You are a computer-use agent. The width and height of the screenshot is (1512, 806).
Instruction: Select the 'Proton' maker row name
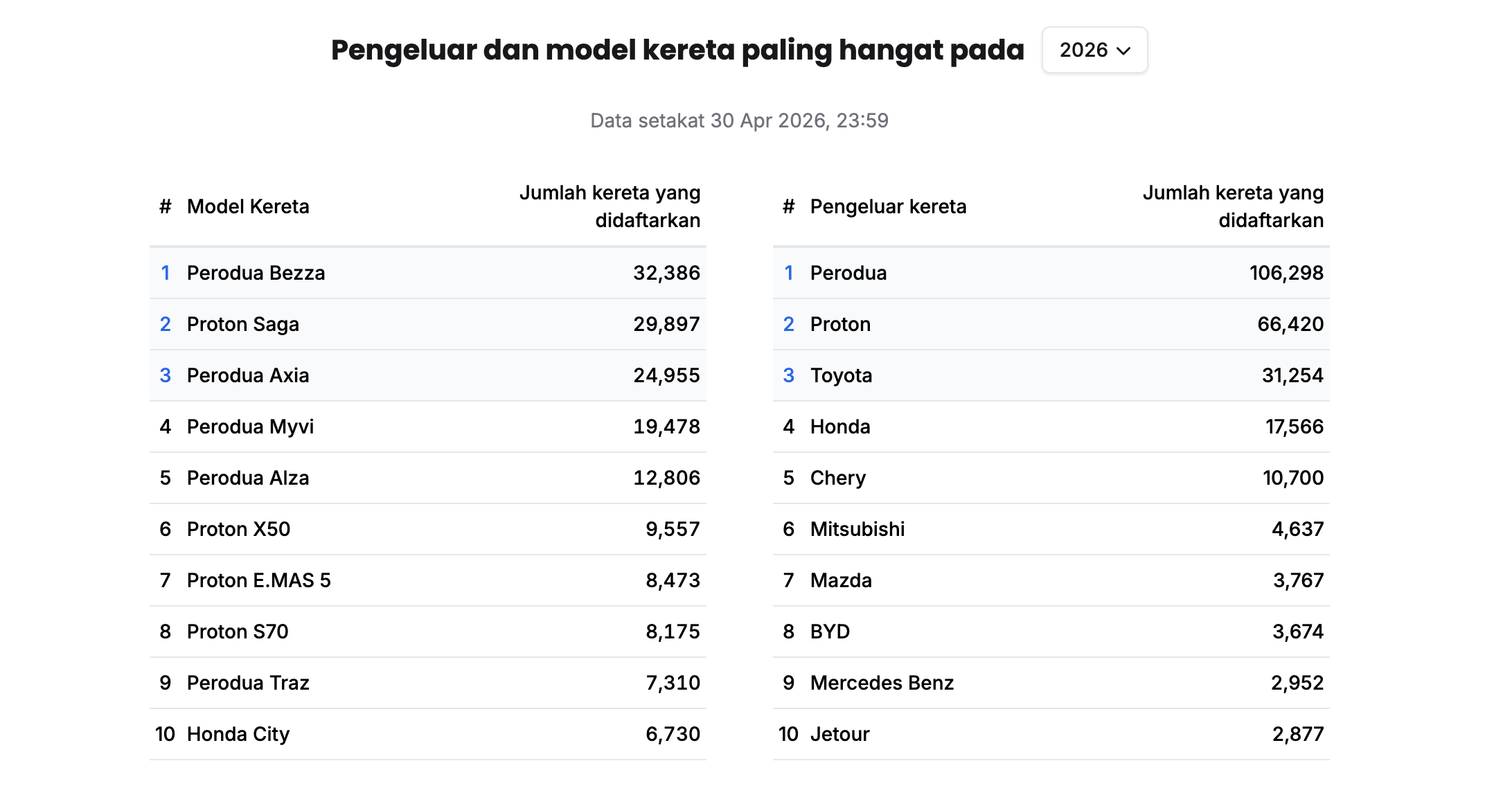click(840, 324)
